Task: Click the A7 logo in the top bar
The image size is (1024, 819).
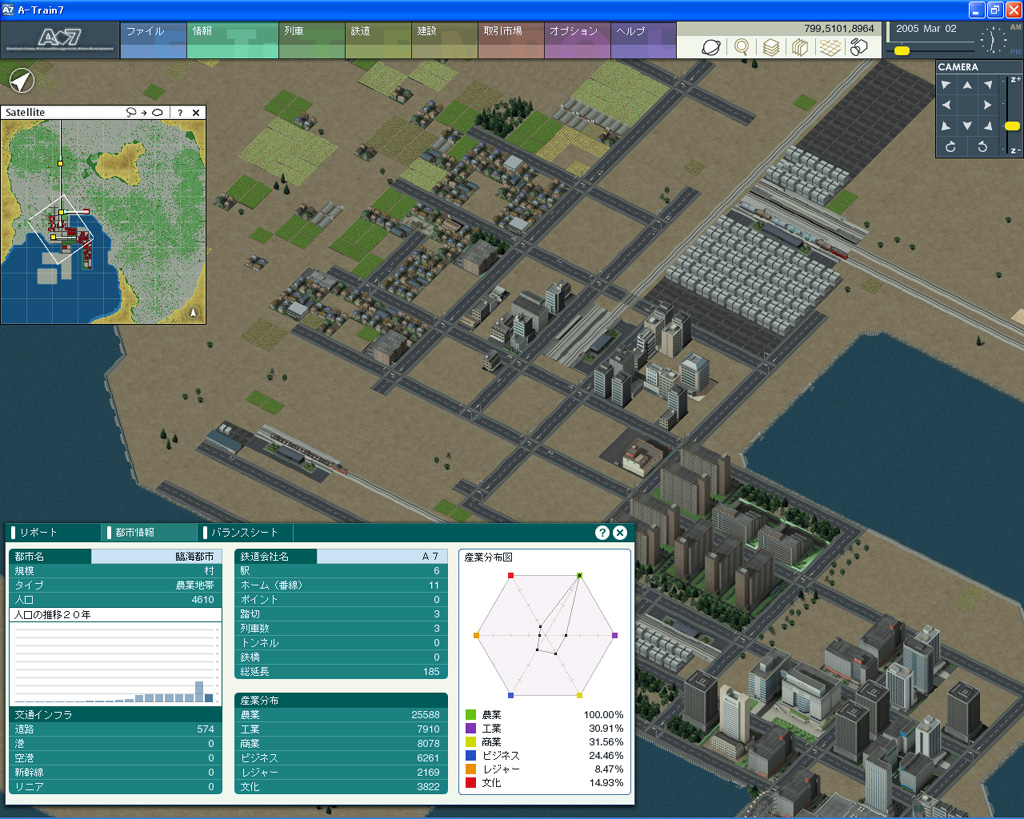Action: click(x=59, y=39)
